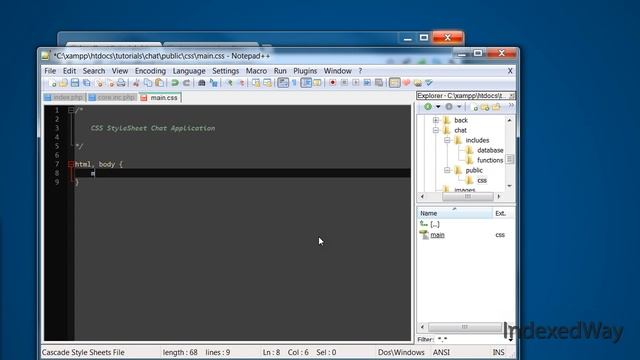This screenshot has width=640, height=360.
Task: Click the Save All toolbar icon
Action: (x=87, y=83)
